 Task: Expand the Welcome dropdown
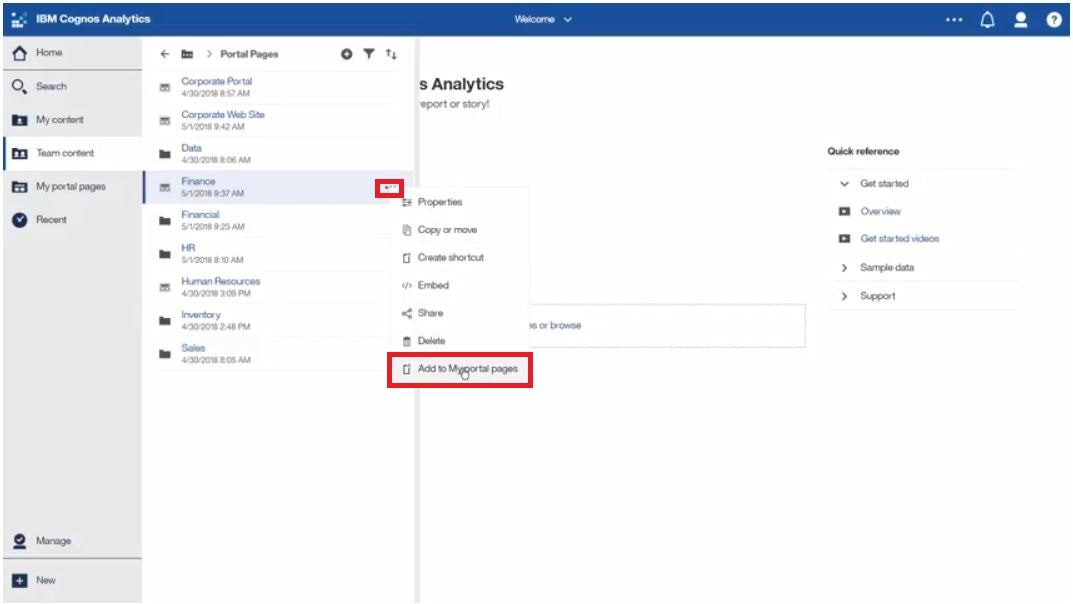point(543,19)
